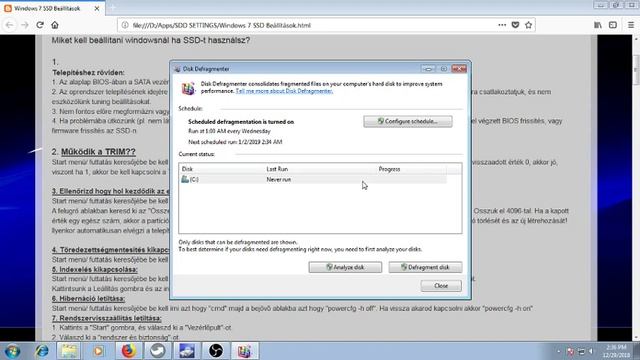Image resolution: width=640 pixels, height=360 pixels.
Task: Minimize the Disk Defragmenter dialog
Action: (428, 69)
